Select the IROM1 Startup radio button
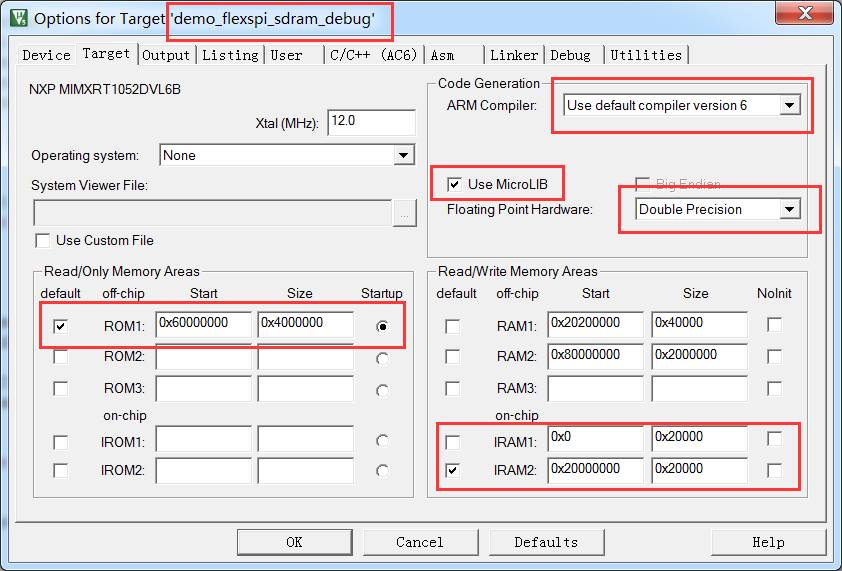The image size is (842, 571). pos(382,441)
